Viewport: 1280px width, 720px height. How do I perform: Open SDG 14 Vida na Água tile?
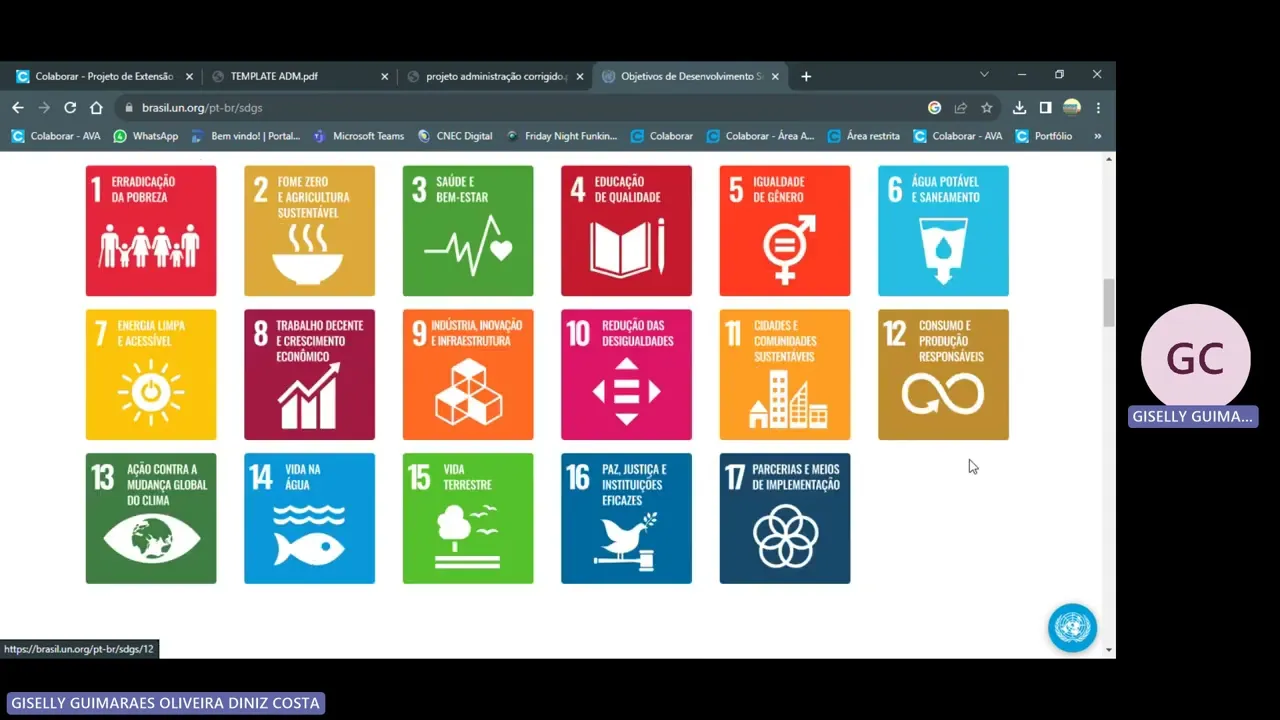tap(309, 519)
